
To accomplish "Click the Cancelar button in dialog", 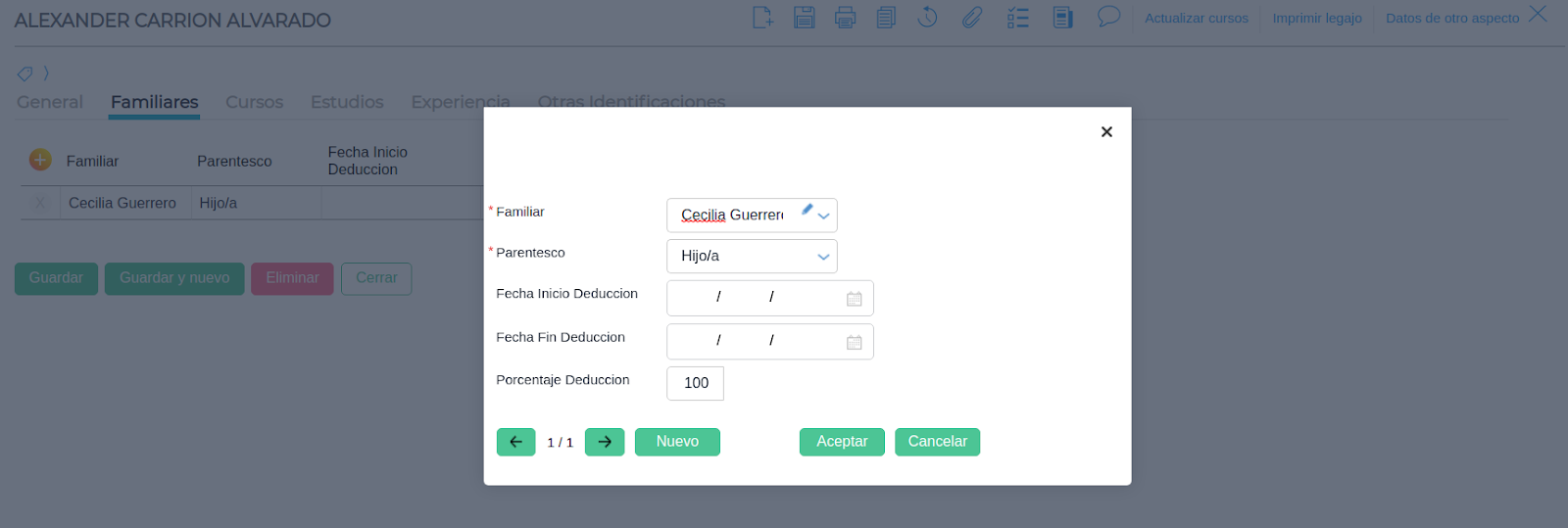I will pos(937,442).
